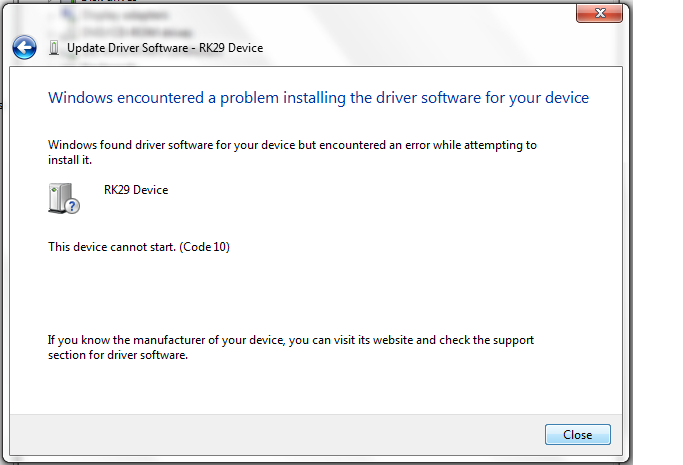Close the dialog with the red X
The height and width of the screenshot is (465, 683).
point(599,13)
